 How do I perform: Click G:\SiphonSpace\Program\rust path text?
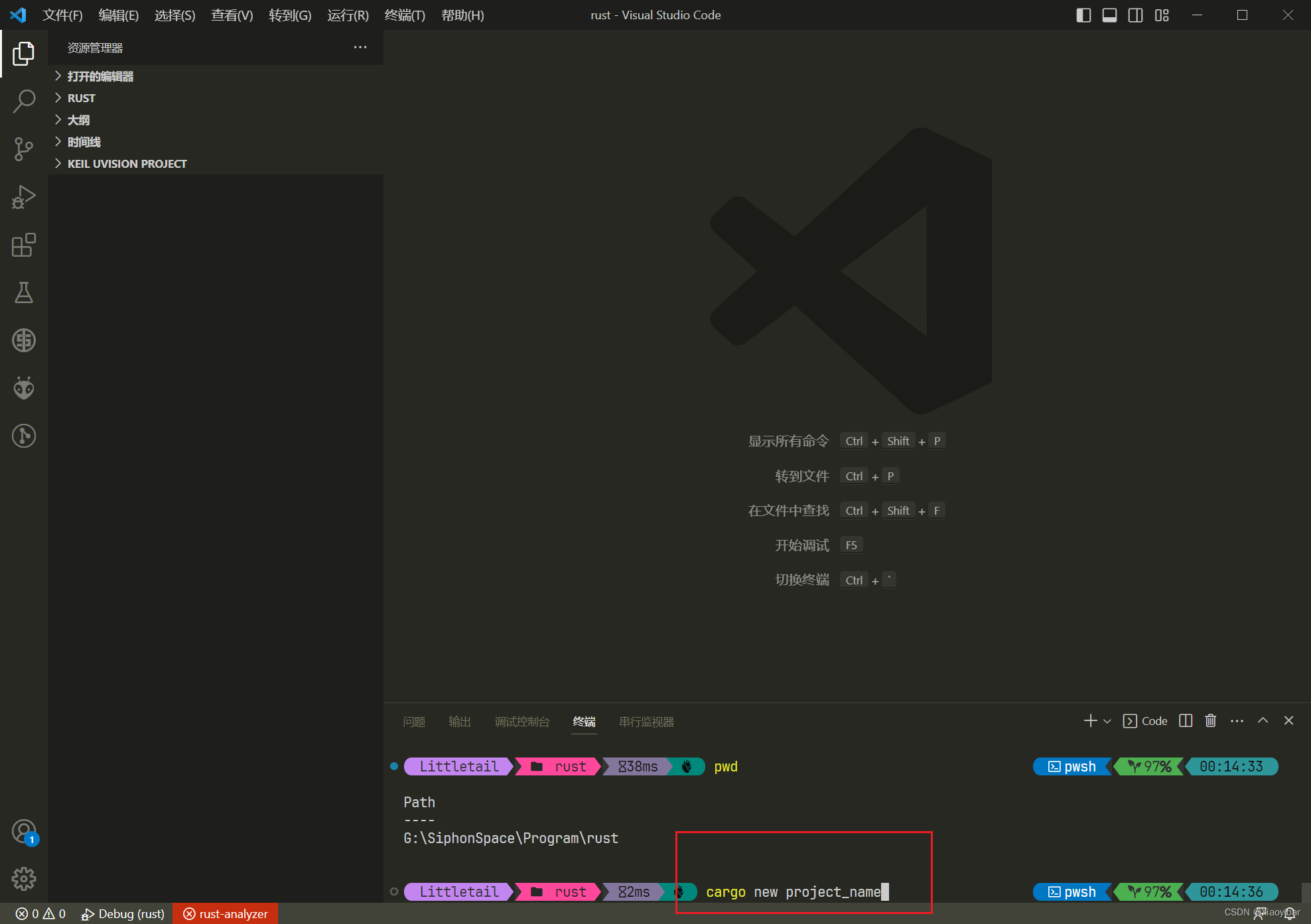511,838
